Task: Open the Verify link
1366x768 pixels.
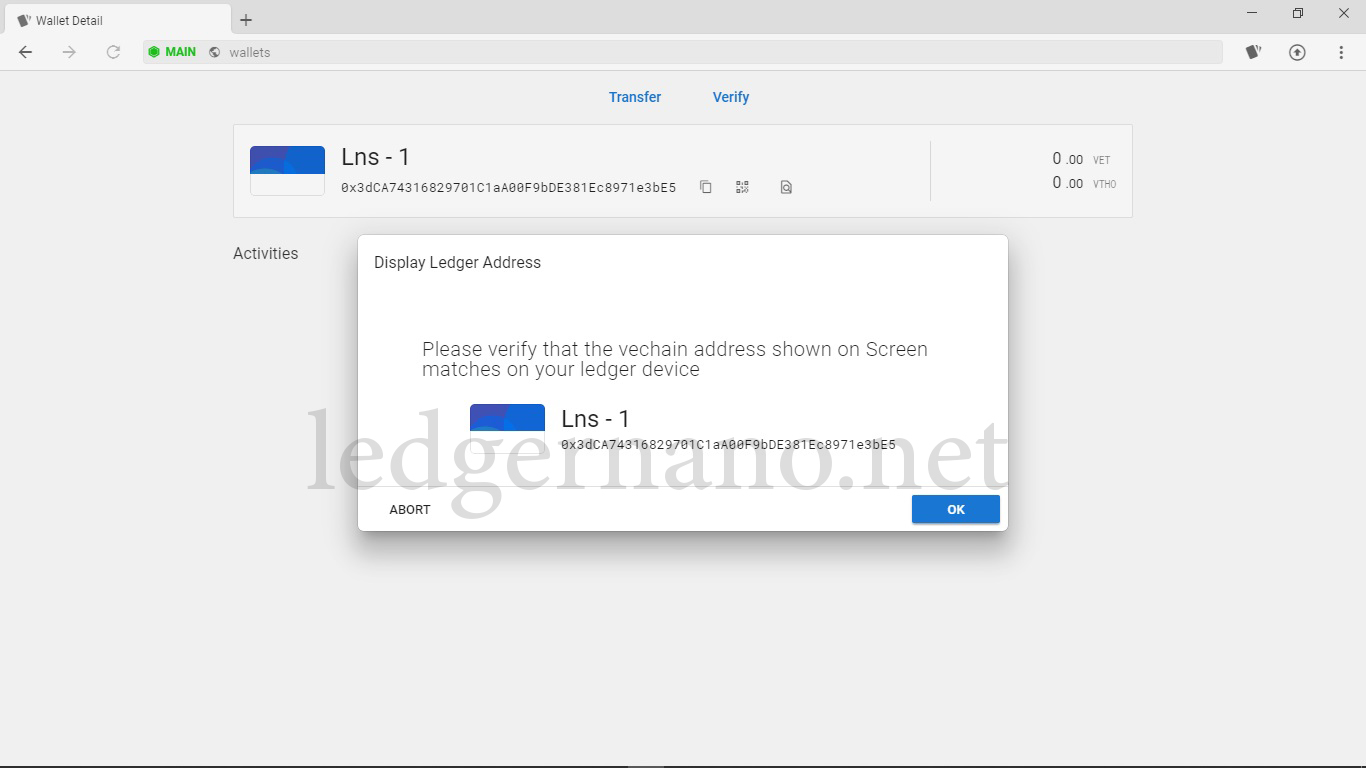Action: [x=731, y=97]
